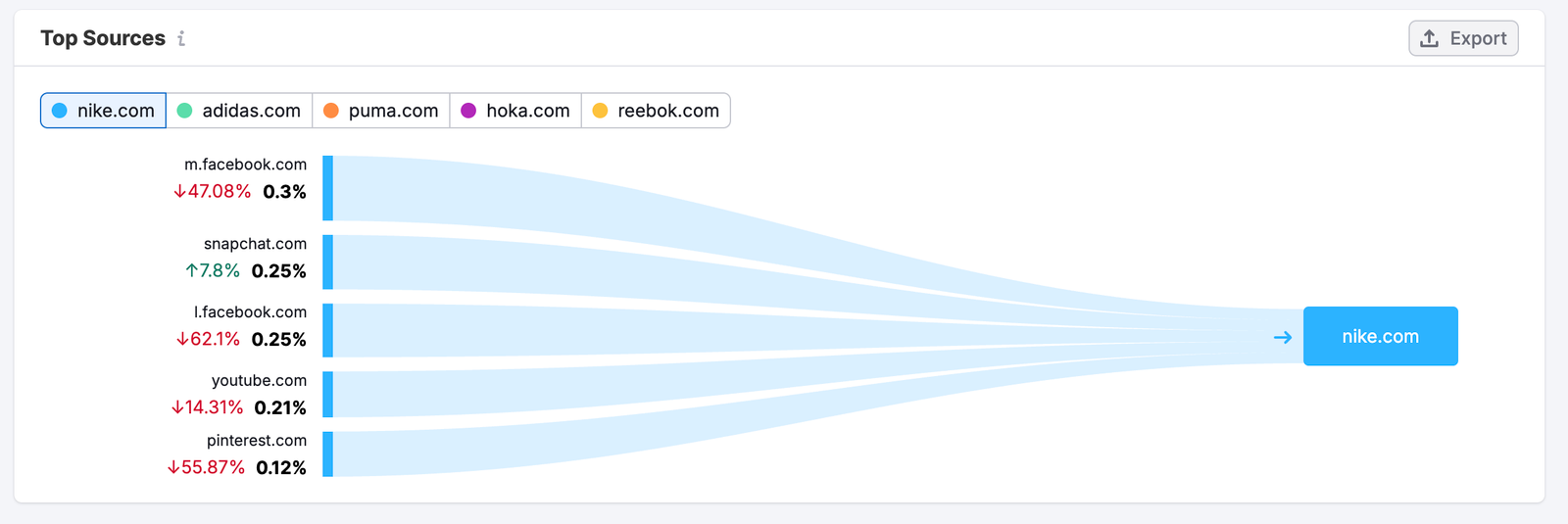The image size is (1568, 524).
Task: Click the Top Sources info icon
Action: 181,38
